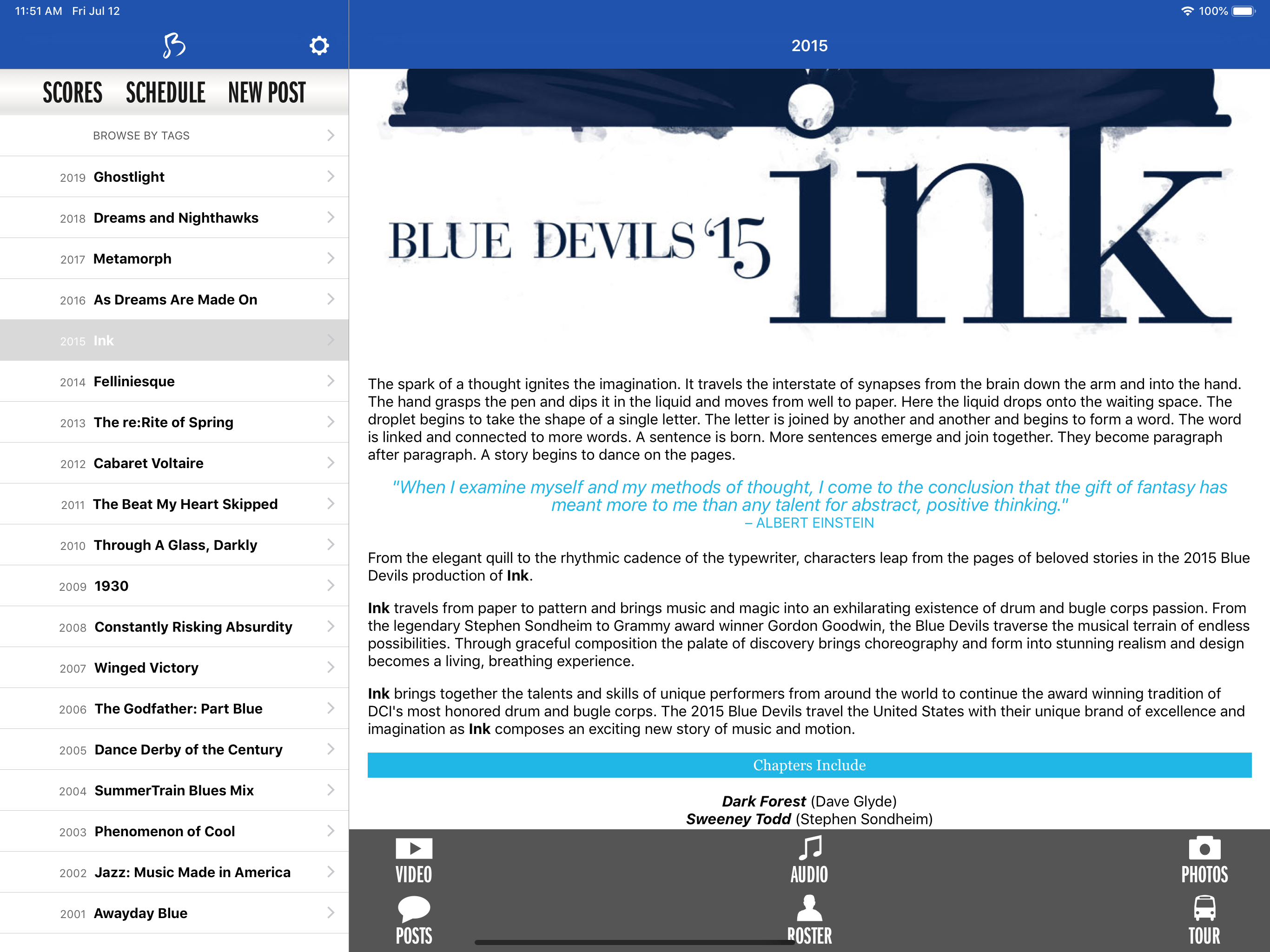Image resolution: width=1270 pixels, height=952 pixels.
Task: Select 2016 As Dreams Are Made On
Action: (x=174, y=300)
